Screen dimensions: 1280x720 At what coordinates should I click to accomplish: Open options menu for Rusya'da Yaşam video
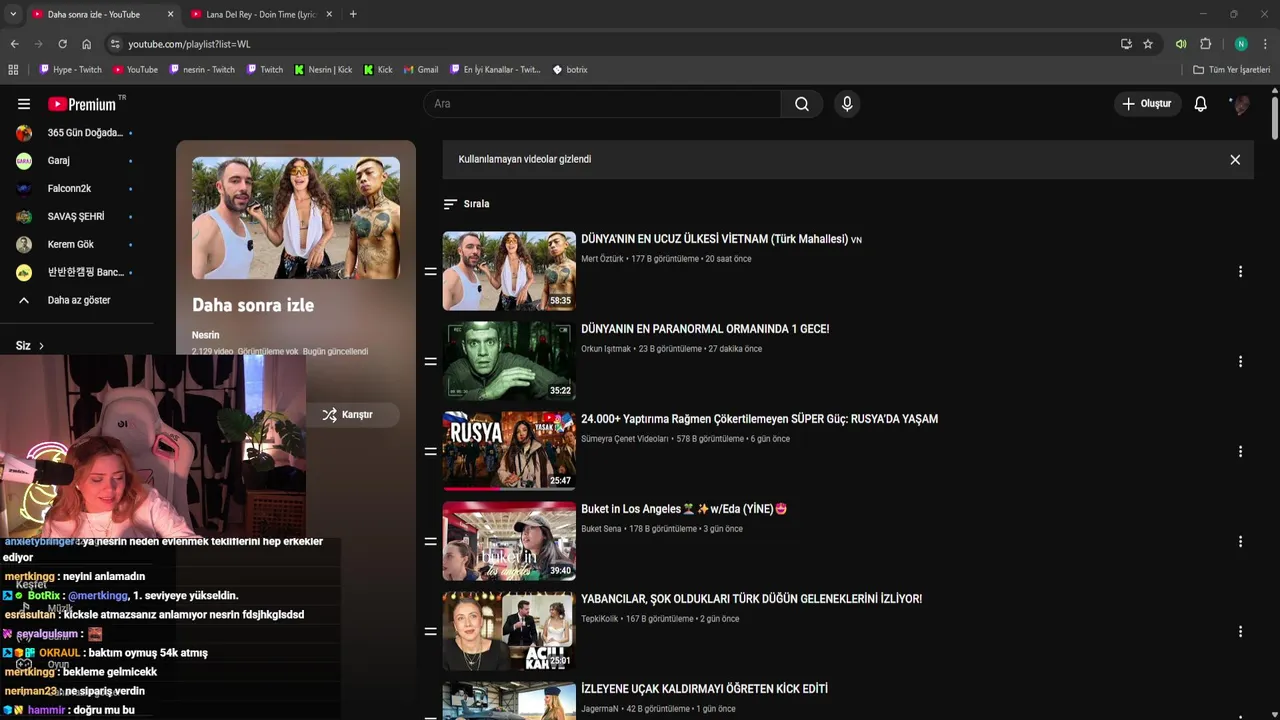point(1240,451)
